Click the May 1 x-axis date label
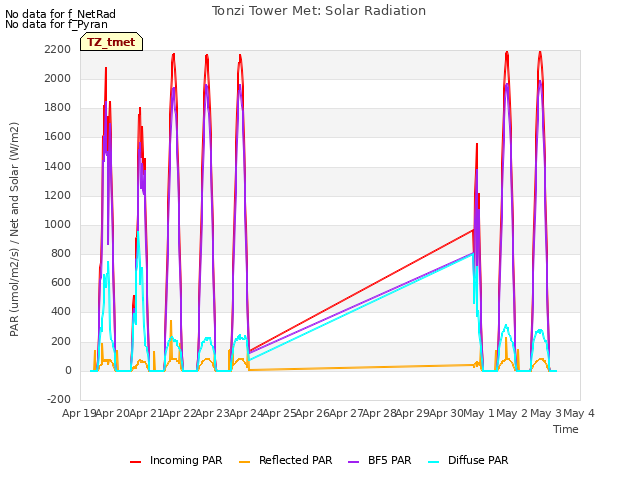The image size is (640, 480). pyautogui.click(x=479, y=413)
